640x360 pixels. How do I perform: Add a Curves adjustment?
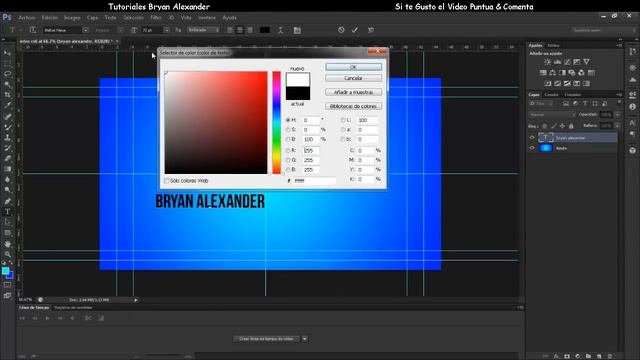click(x=567, y=62)
